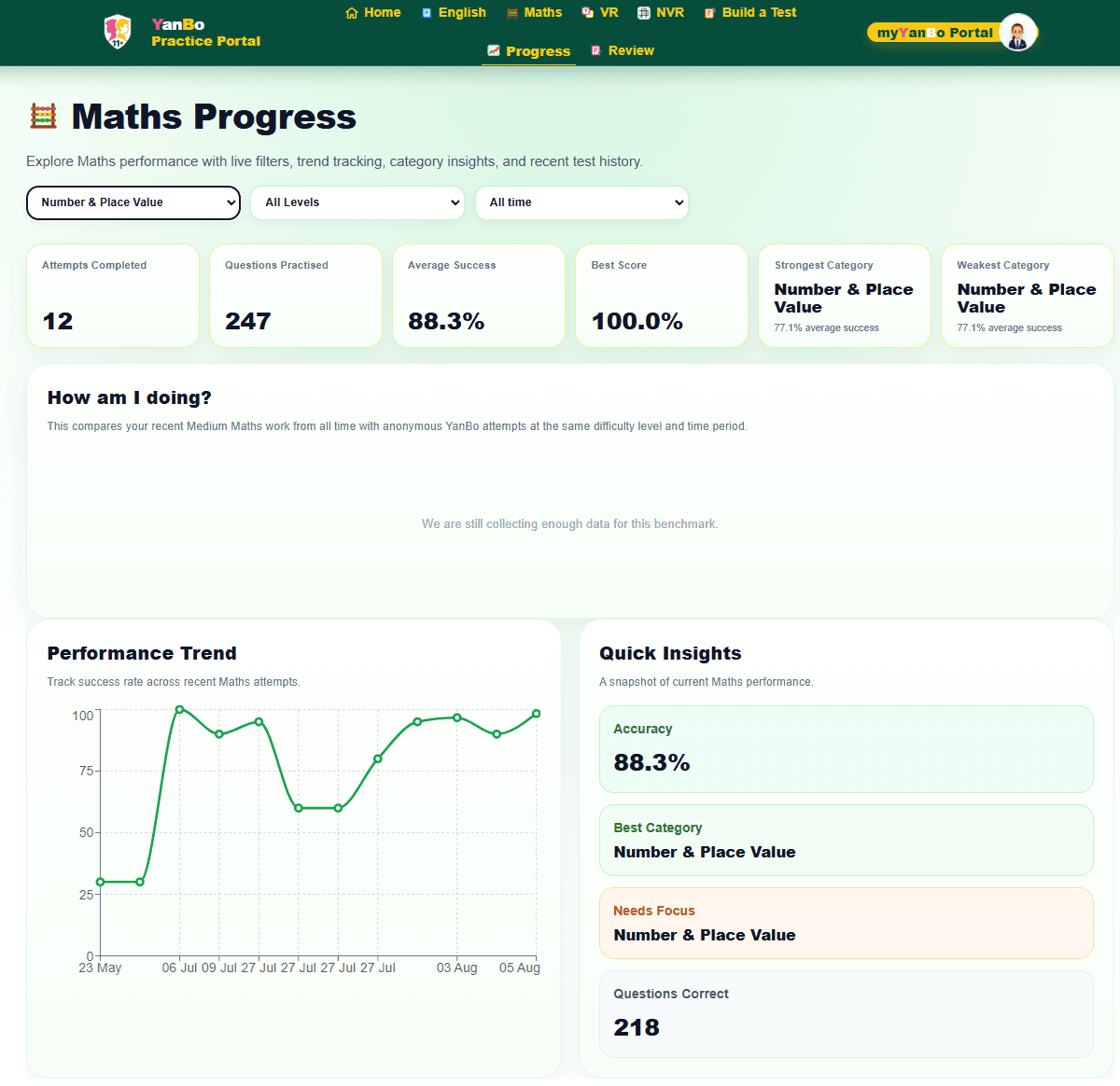This screenshot has width=1120, height=1086.
Task: Expand the All Levels dropdown
Action: (x=357, y=202)
